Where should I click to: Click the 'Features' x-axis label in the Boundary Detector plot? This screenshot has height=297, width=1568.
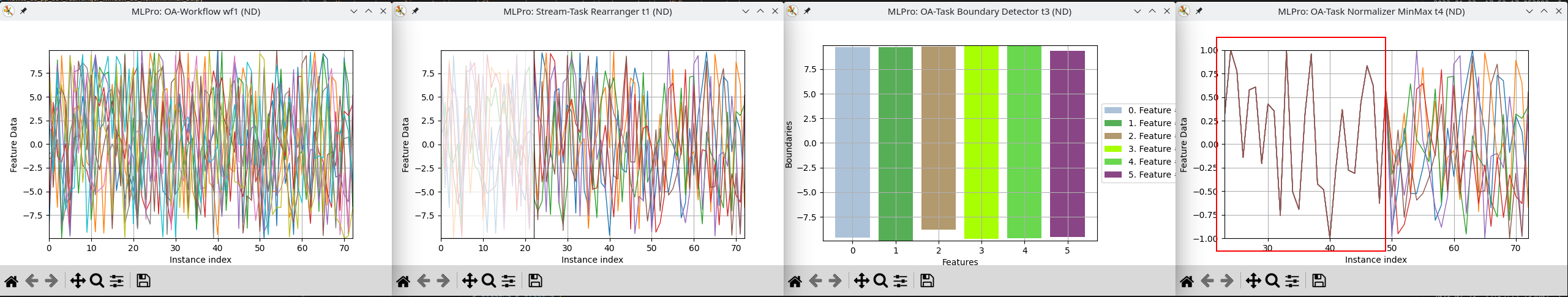(x=960, y=262)
